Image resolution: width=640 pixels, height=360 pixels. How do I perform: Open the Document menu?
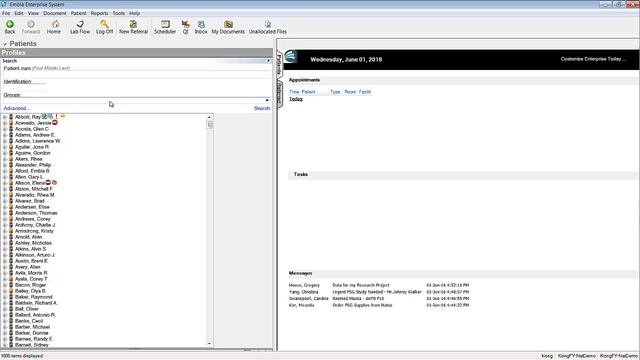(x=55, y=13)
